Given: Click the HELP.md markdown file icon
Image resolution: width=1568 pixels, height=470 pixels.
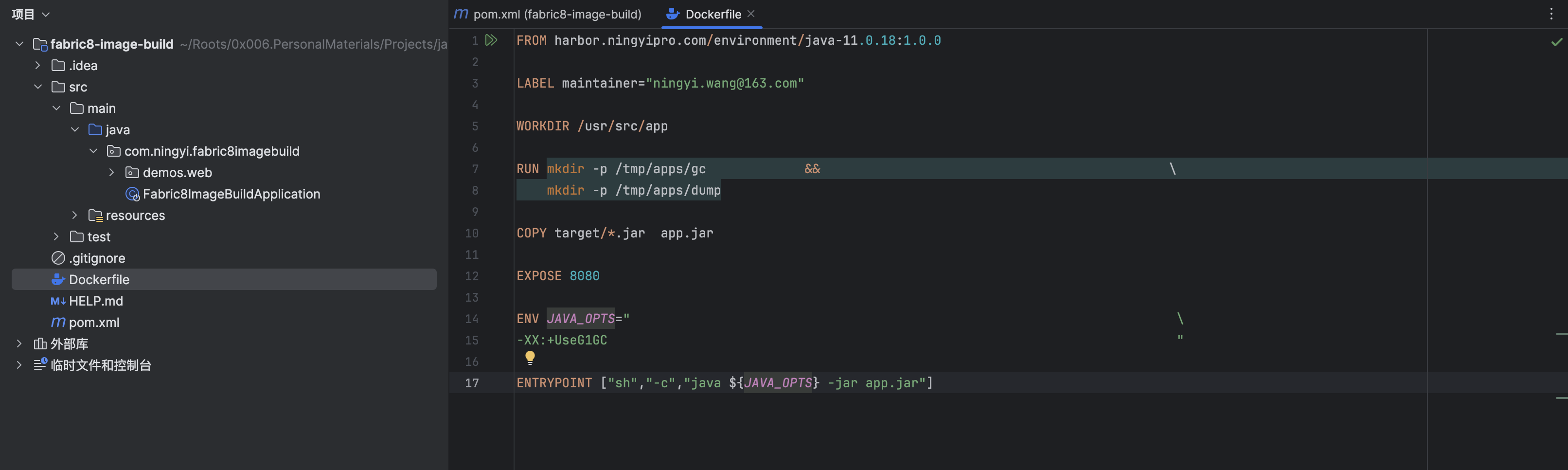Looking at the screenshot, I should 58,301.
